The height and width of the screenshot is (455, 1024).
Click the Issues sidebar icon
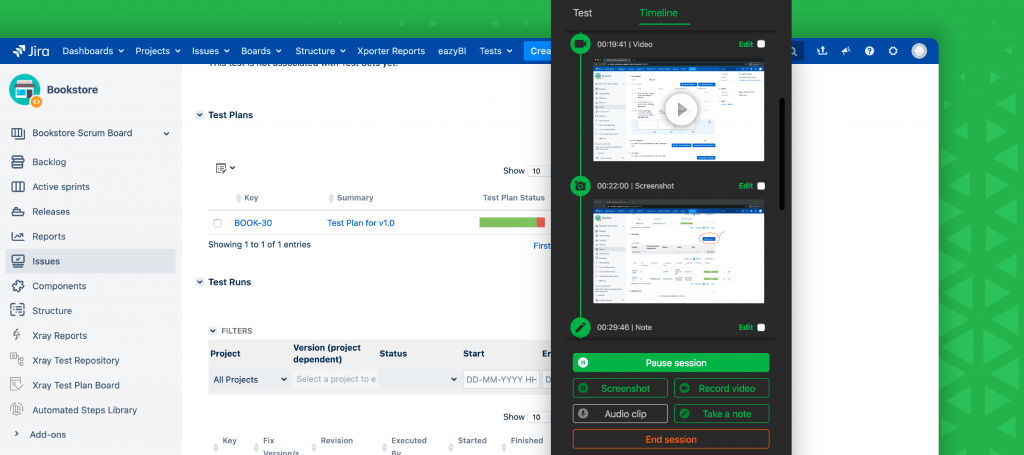pos(18,261)
